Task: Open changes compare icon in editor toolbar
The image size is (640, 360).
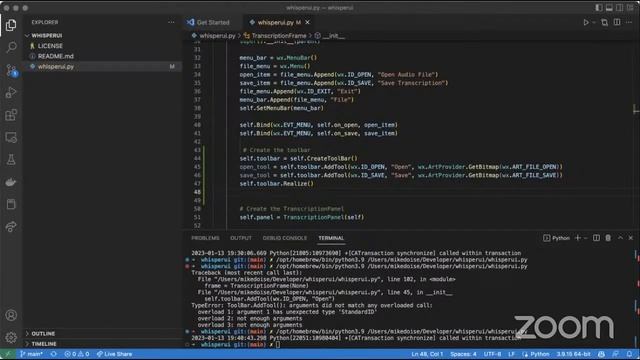Action: point(604,22)
